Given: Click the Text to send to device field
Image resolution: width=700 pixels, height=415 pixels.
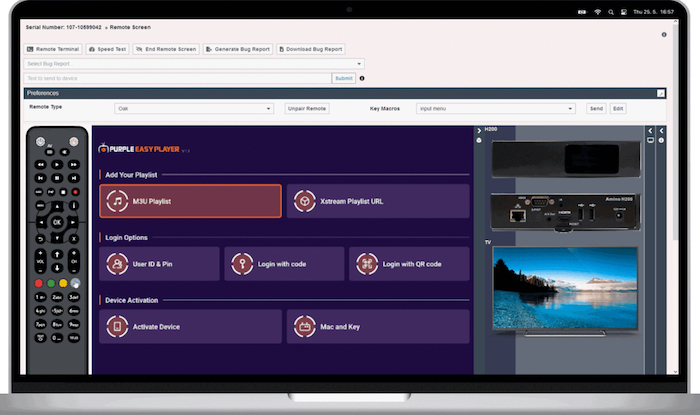Looking at the screenshot, I should [177, 78].
